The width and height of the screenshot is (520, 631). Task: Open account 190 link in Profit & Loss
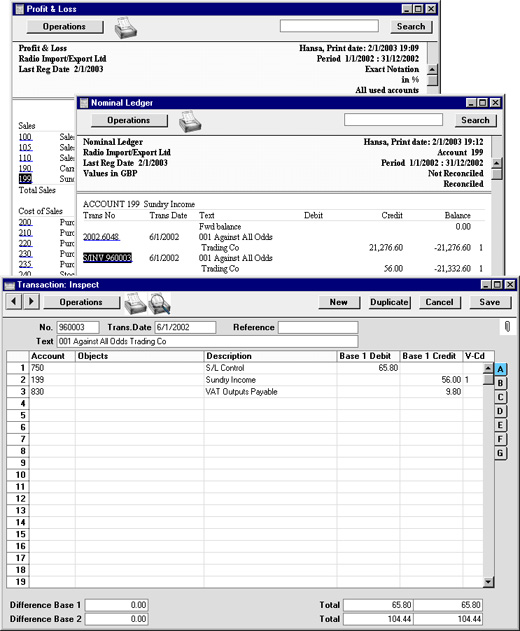(25, 169)
